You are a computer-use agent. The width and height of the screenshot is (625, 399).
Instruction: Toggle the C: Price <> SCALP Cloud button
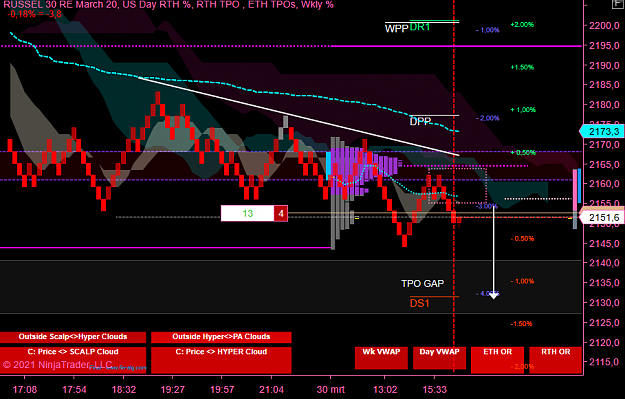(73, 360)
